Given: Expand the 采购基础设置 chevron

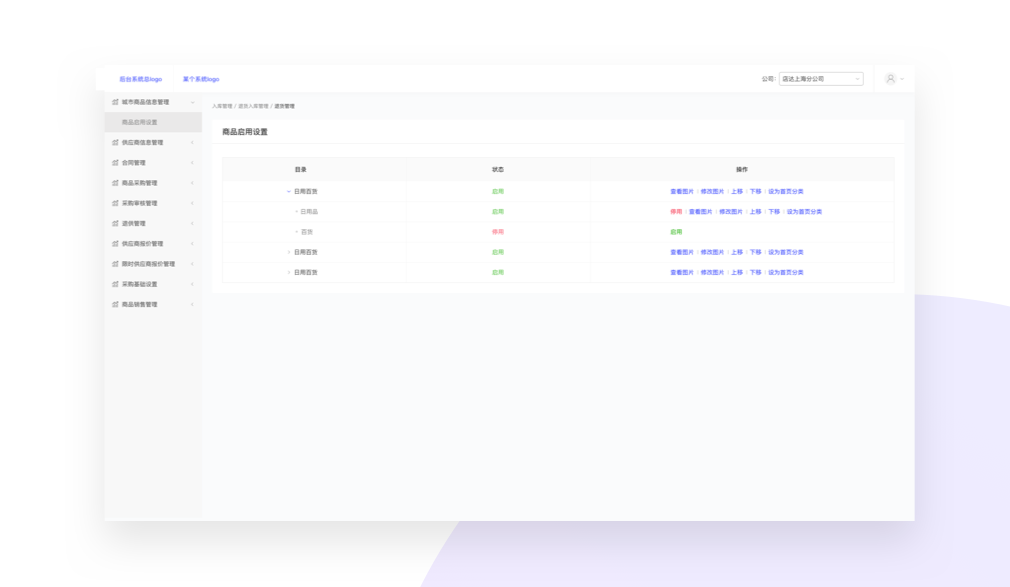Looking at the screenshot, I should (192, 284).
